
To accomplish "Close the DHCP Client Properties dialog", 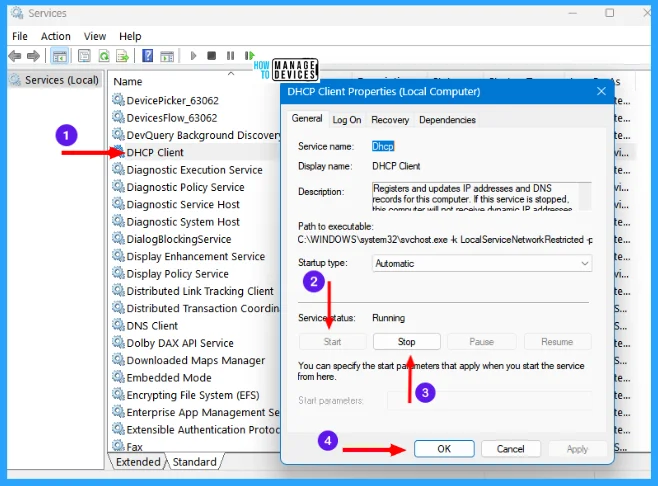I will click(601, 91).
